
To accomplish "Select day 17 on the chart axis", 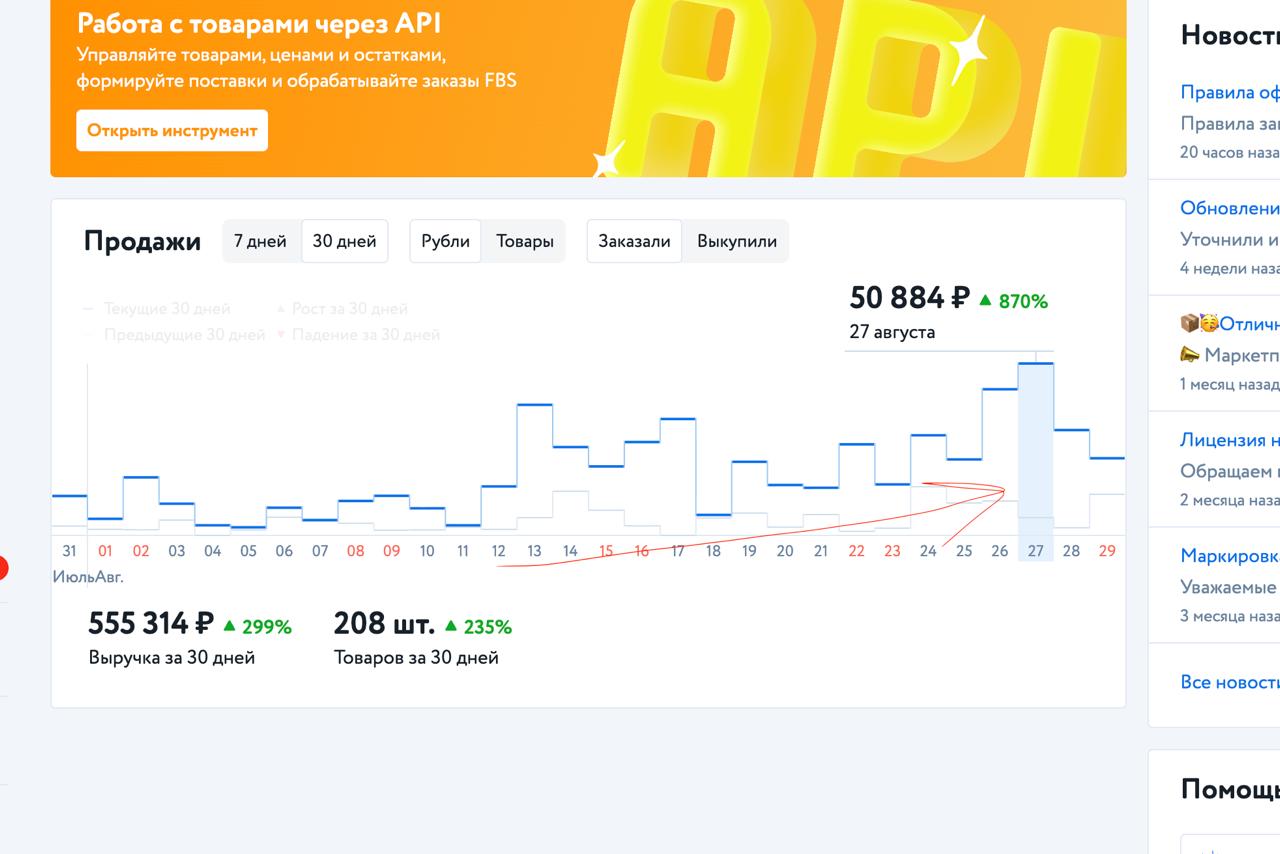I will (x=678, y=550).
